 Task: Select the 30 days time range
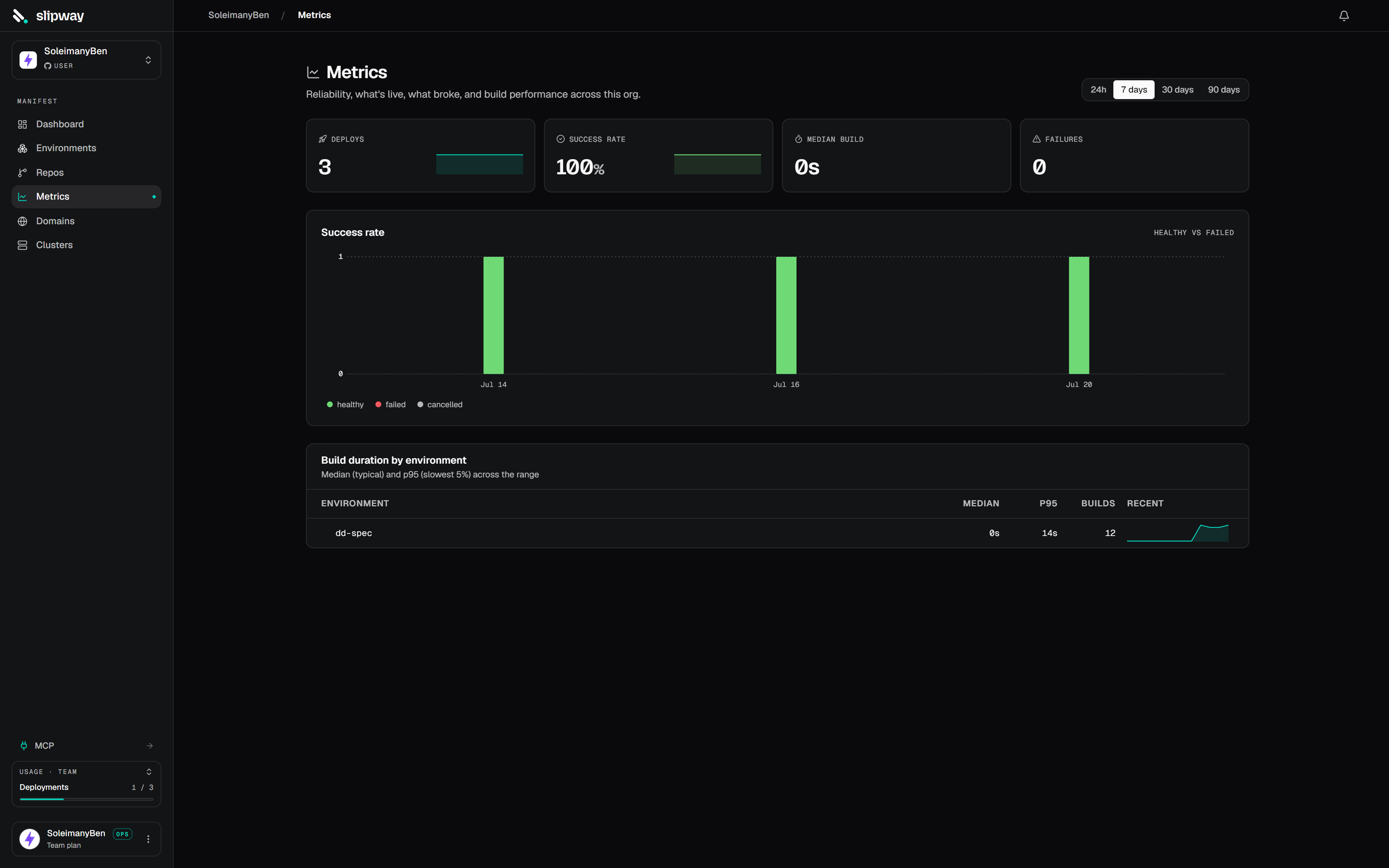point(1177,90)
